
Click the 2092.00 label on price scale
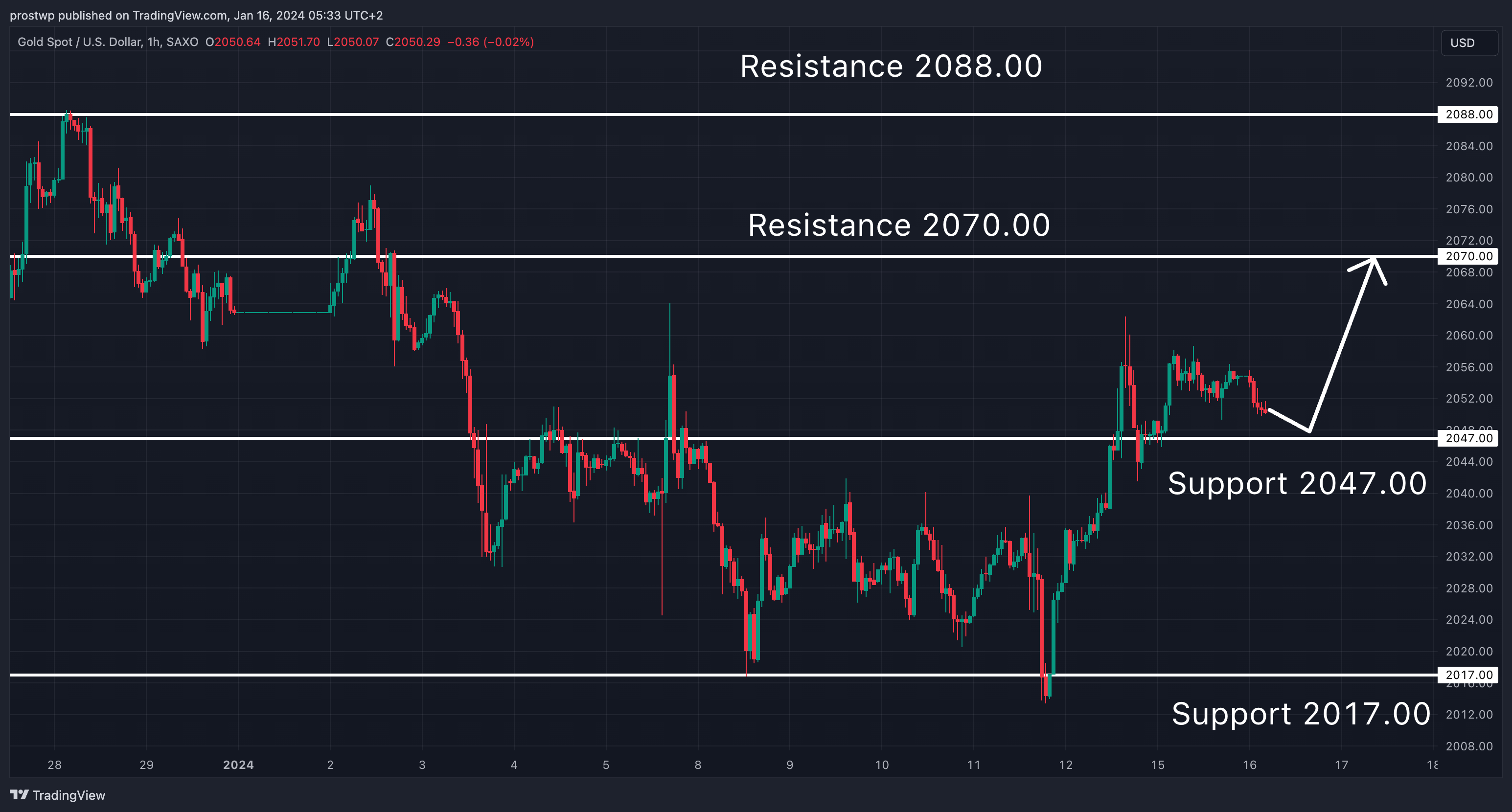point(1468,83)
